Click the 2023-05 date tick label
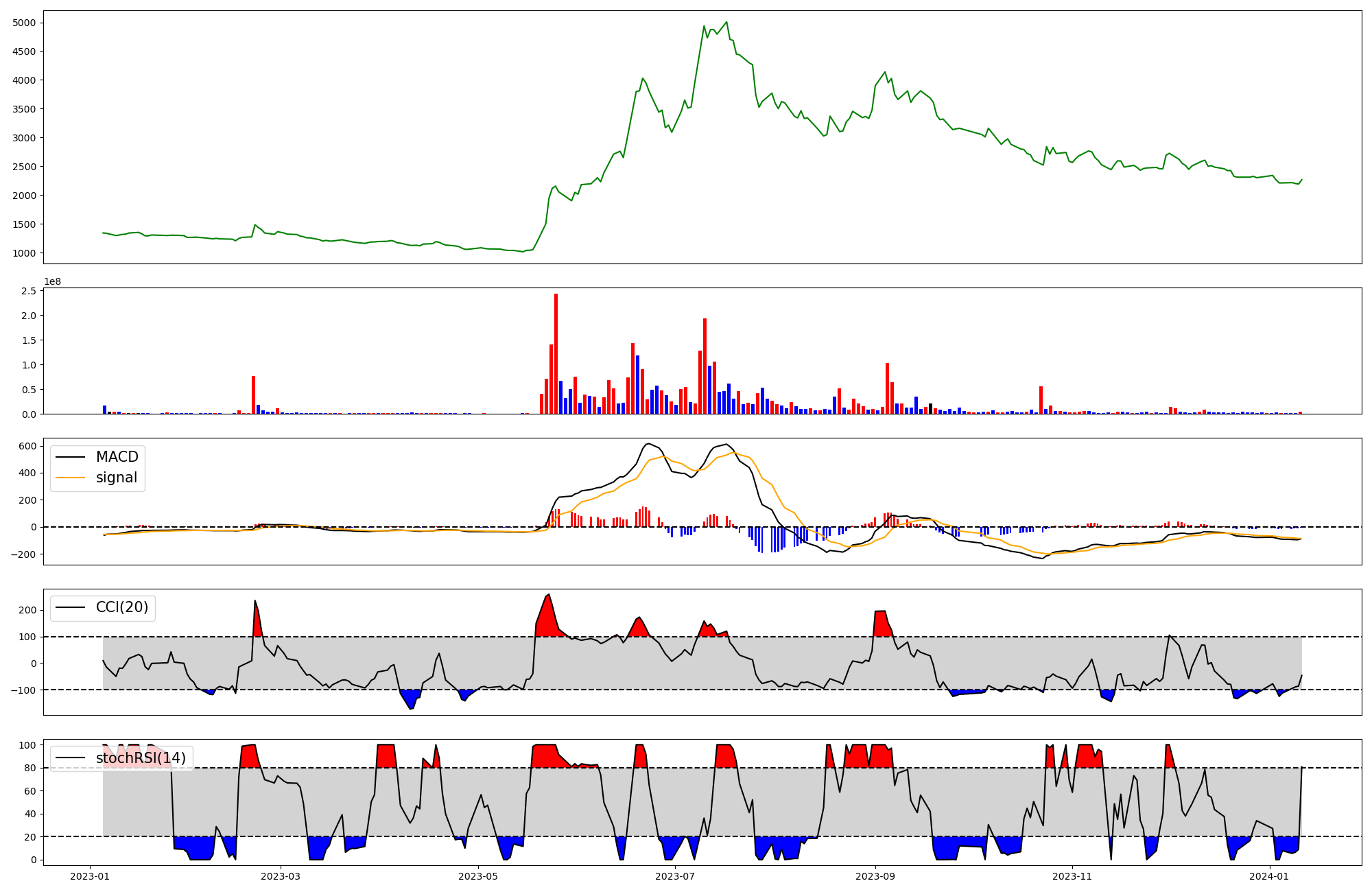The height and width of the screenshot is (892, 1372). click(x=478, y=876)
